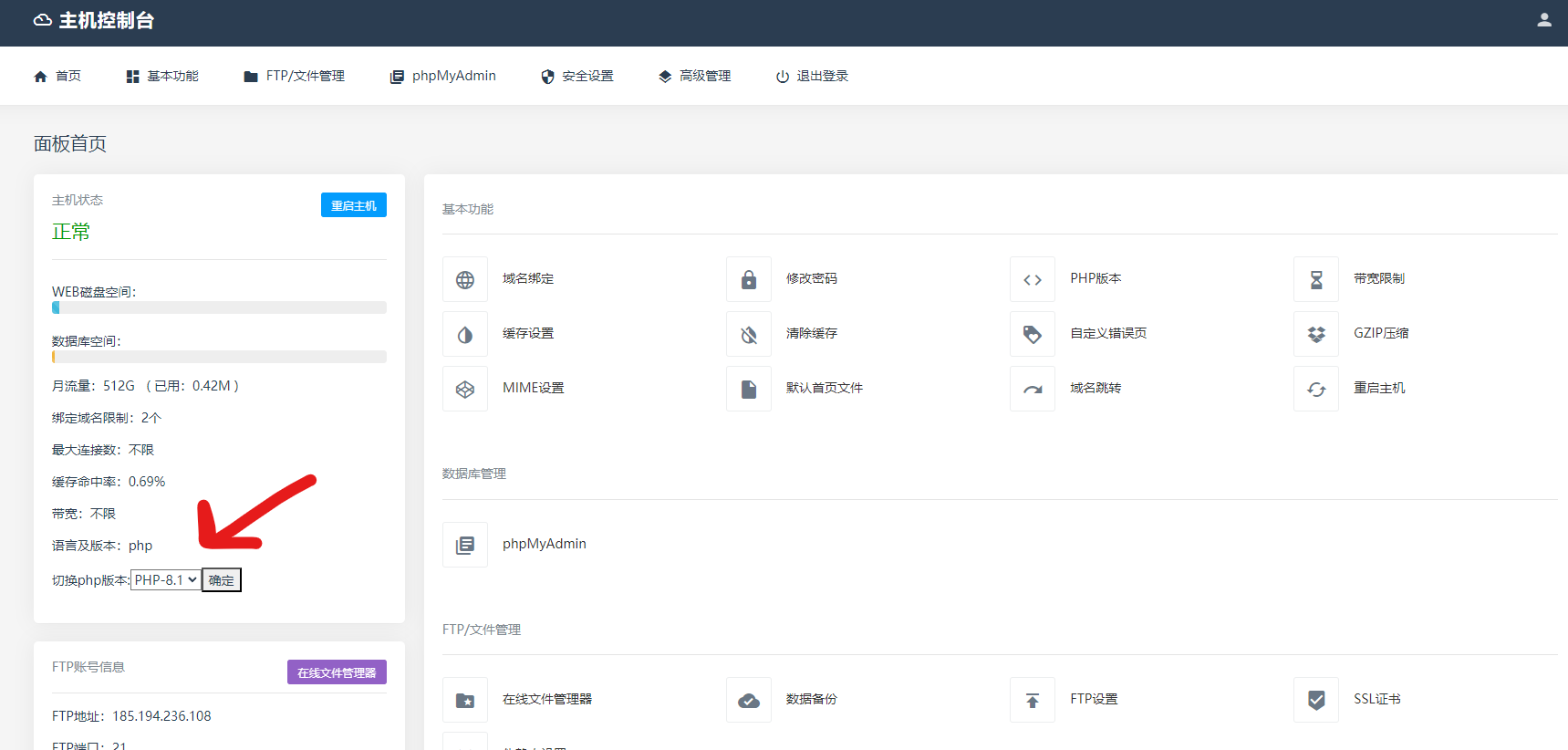Click the 安全设置 menu item
This screenshot has width=1568, height=750.
click(577, 76)
